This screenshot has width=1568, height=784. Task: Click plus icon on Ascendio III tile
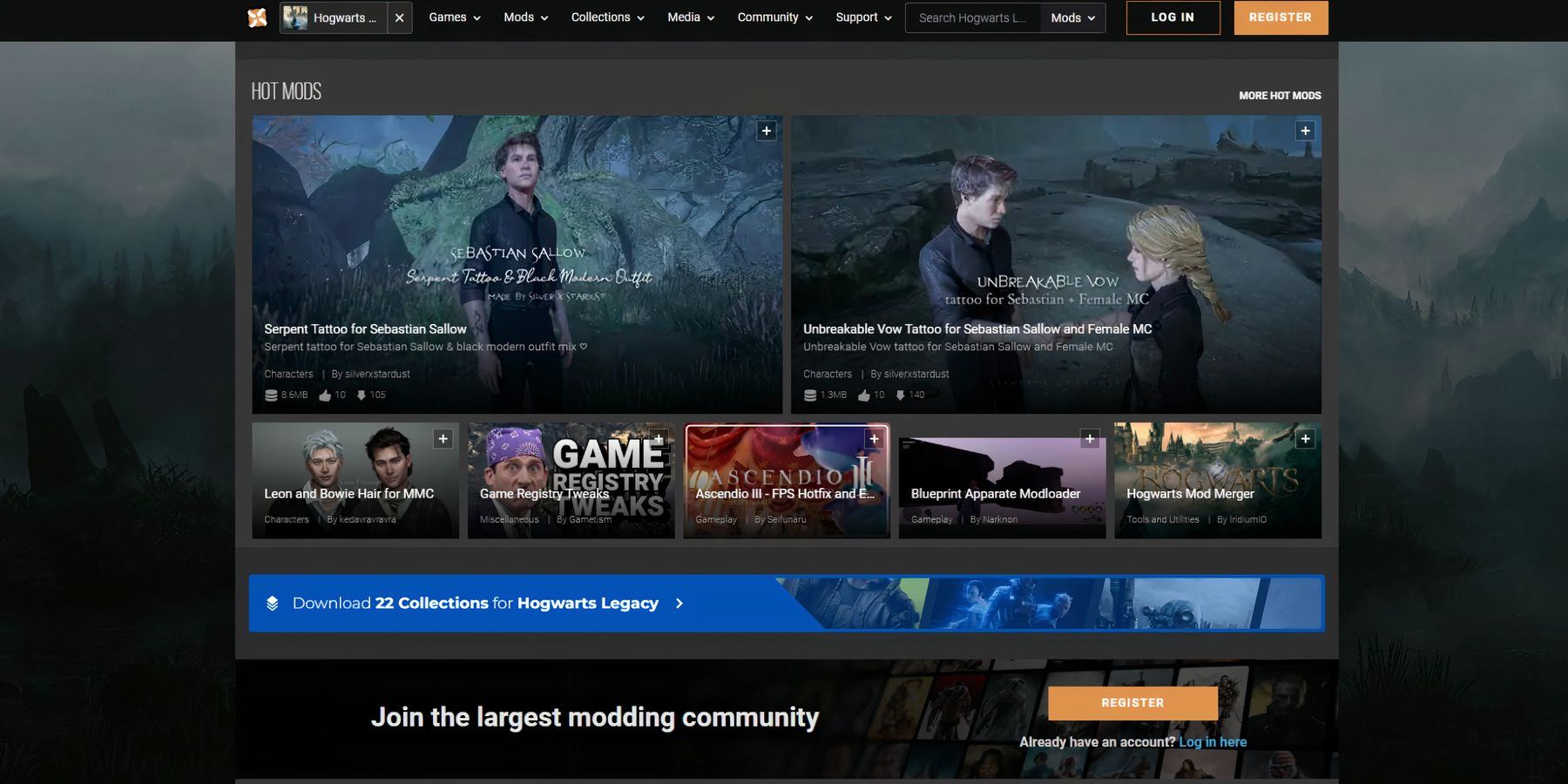(x=874, y=439)
